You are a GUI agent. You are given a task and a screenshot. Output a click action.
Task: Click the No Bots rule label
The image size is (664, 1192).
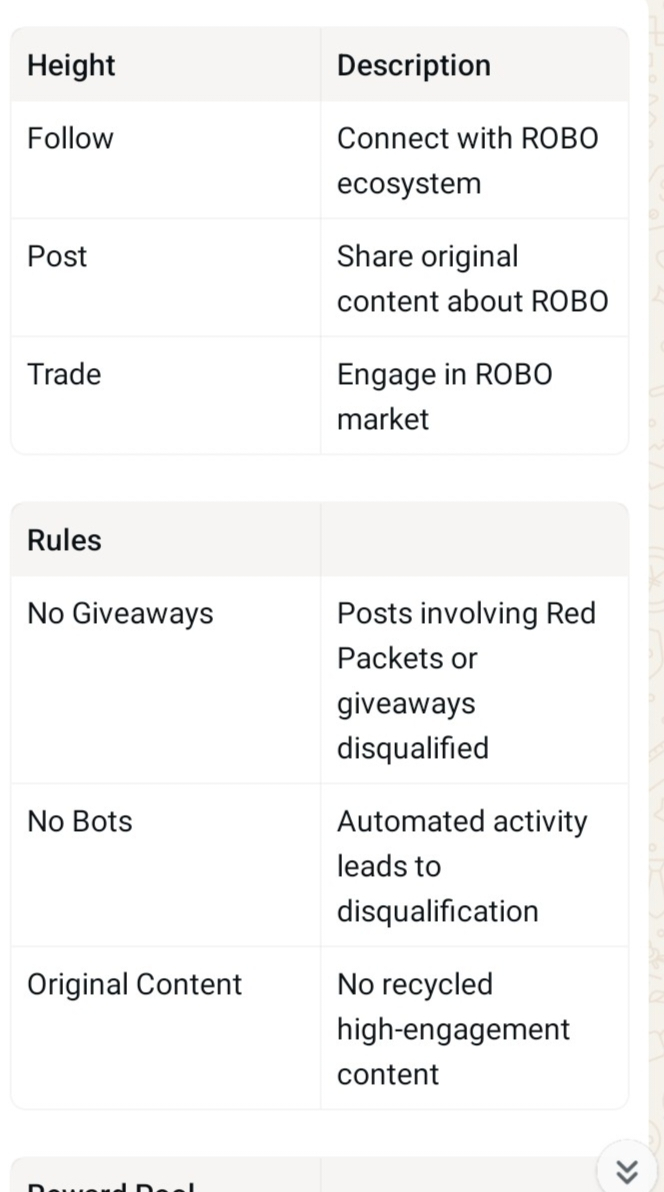80,821
